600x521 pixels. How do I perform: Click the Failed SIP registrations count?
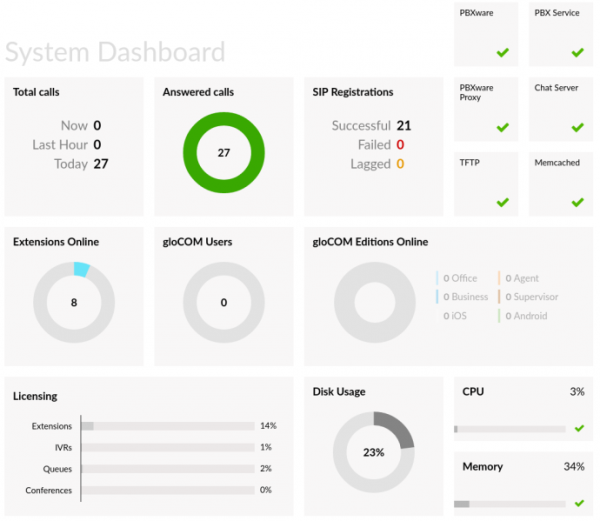(x=400, y=145)
